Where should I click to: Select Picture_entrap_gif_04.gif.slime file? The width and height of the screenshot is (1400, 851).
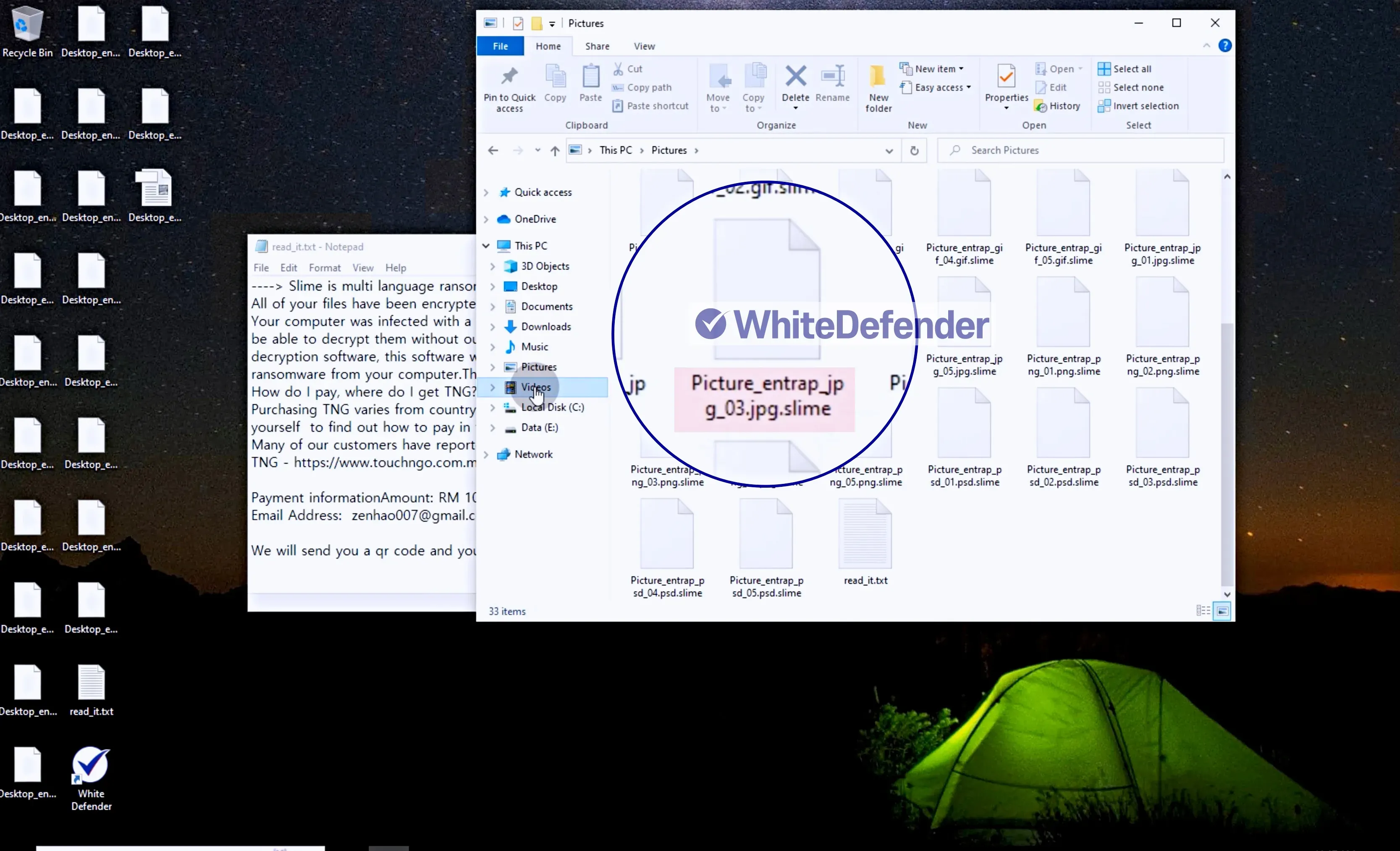coord(964,217)
